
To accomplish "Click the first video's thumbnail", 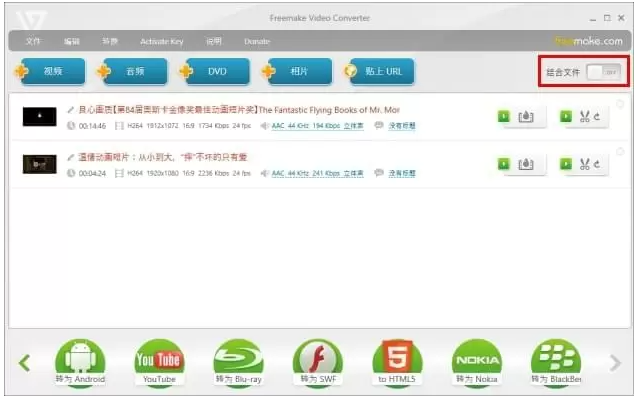I will point(40,116).
